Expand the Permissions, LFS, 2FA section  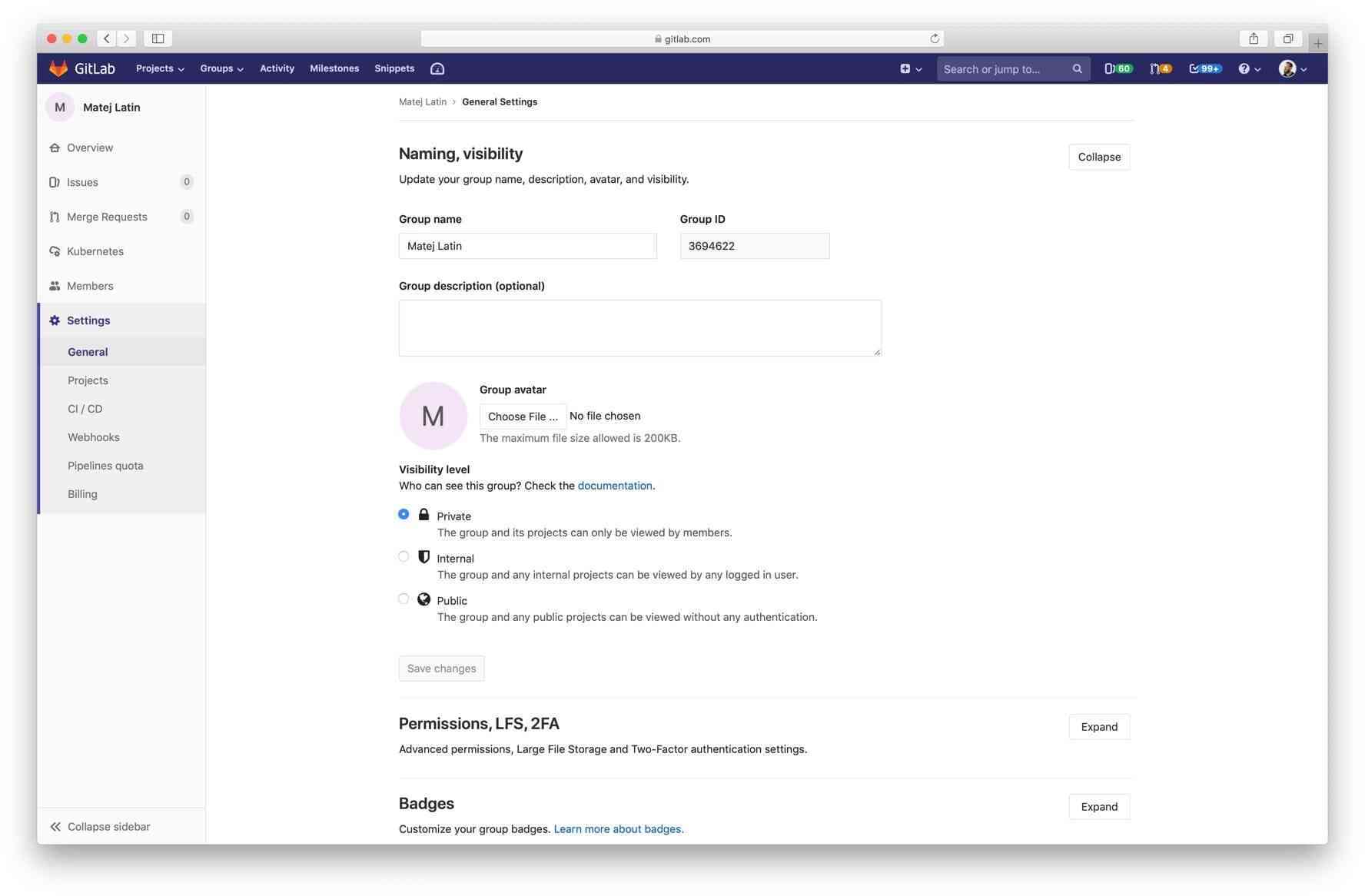[1098, 726]
